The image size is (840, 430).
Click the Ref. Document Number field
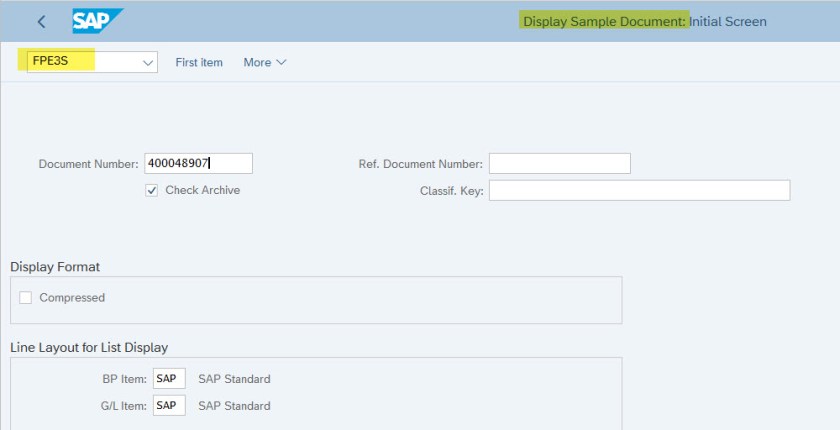click(x=560, y=163)
